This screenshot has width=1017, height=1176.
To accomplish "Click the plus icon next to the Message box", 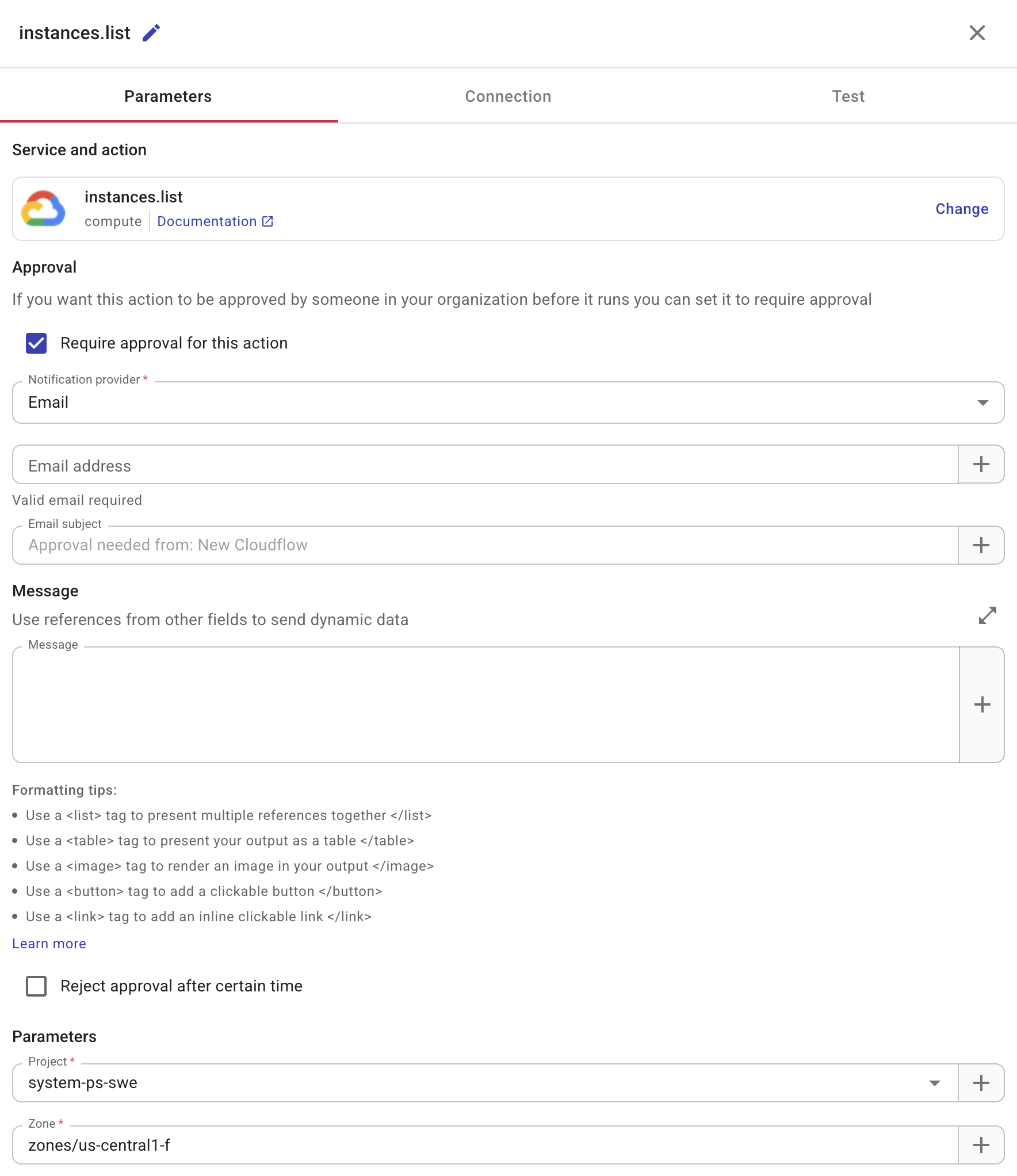I will [983, 704].
